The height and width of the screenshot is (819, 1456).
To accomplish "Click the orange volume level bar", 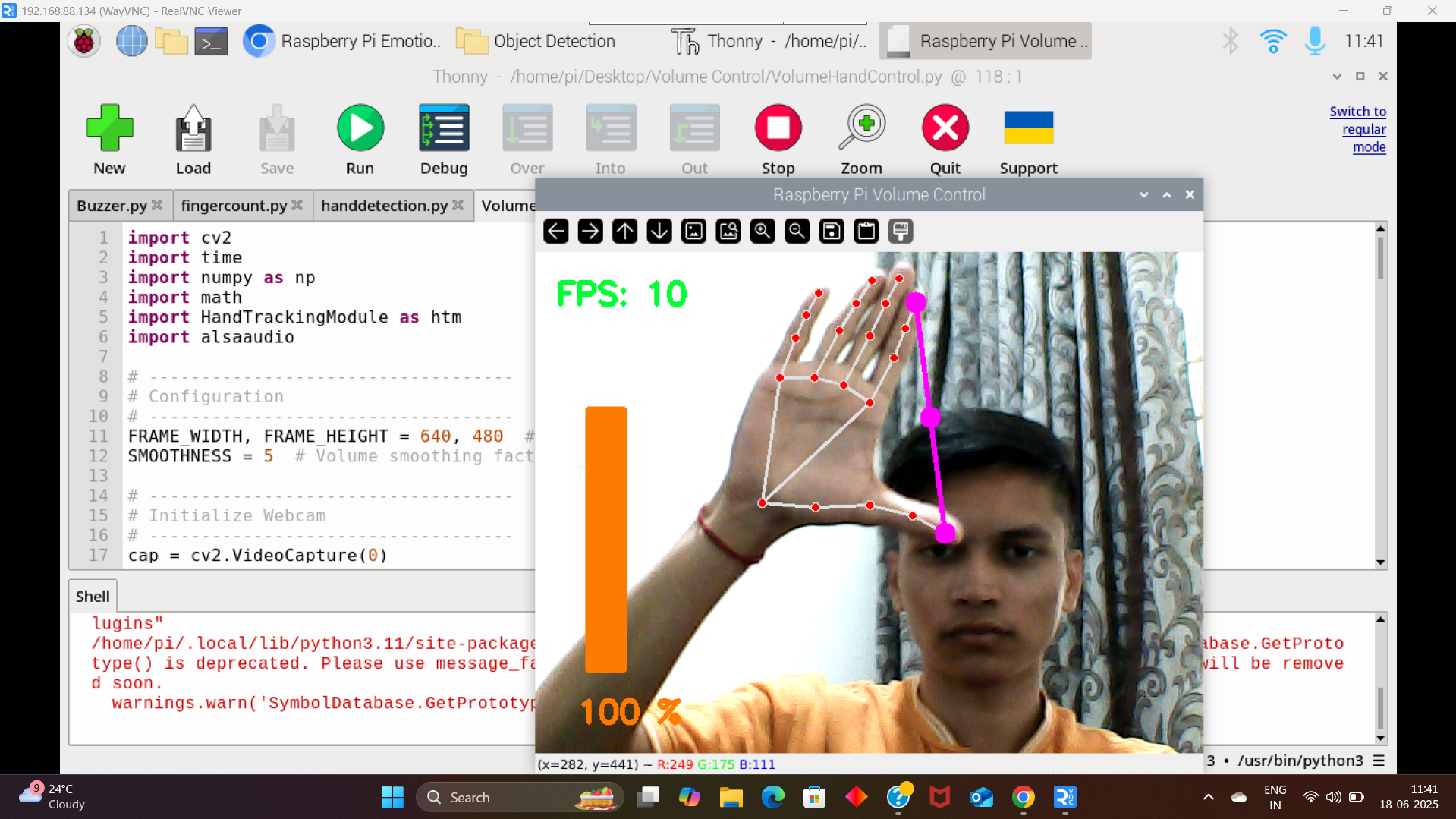I will [x=605, y=539].
